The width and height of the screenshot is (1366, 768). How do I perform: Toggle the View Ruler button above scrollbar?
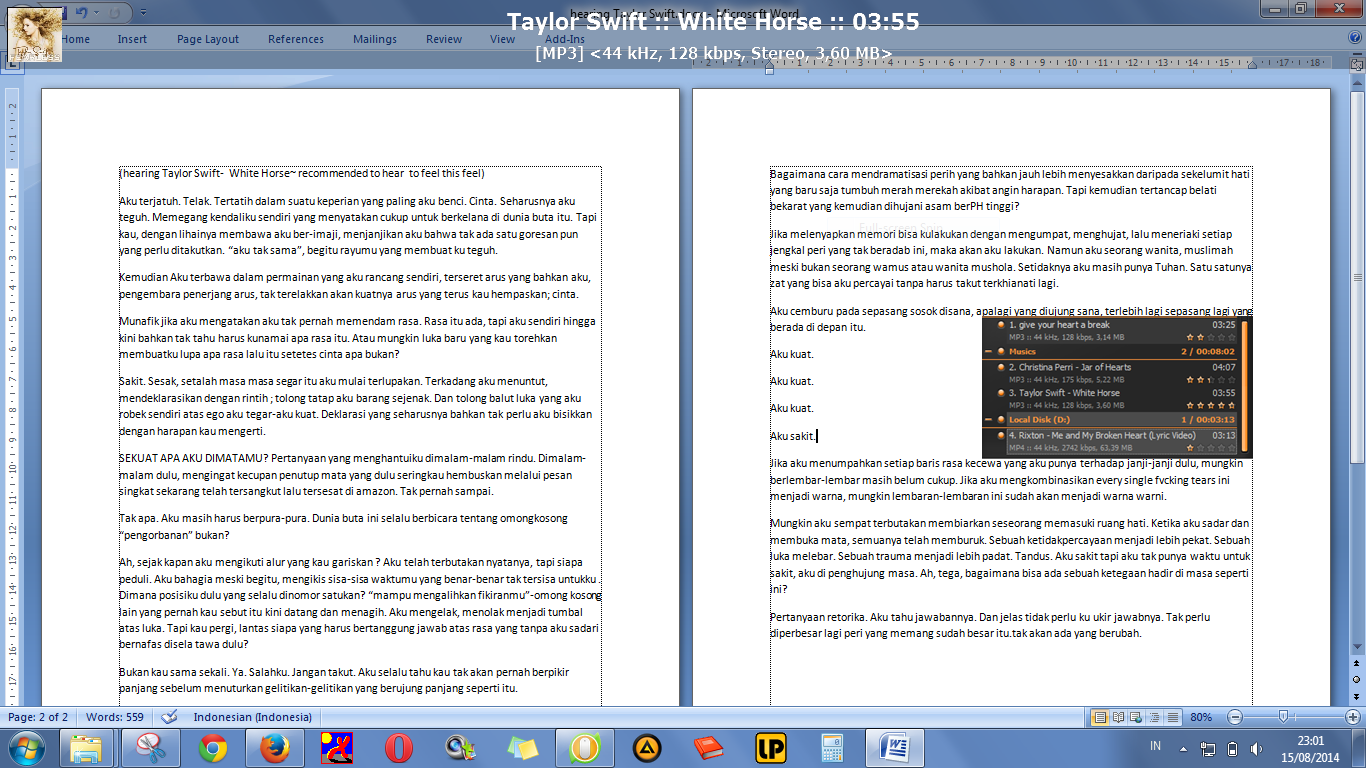(x=1356, y=63)
